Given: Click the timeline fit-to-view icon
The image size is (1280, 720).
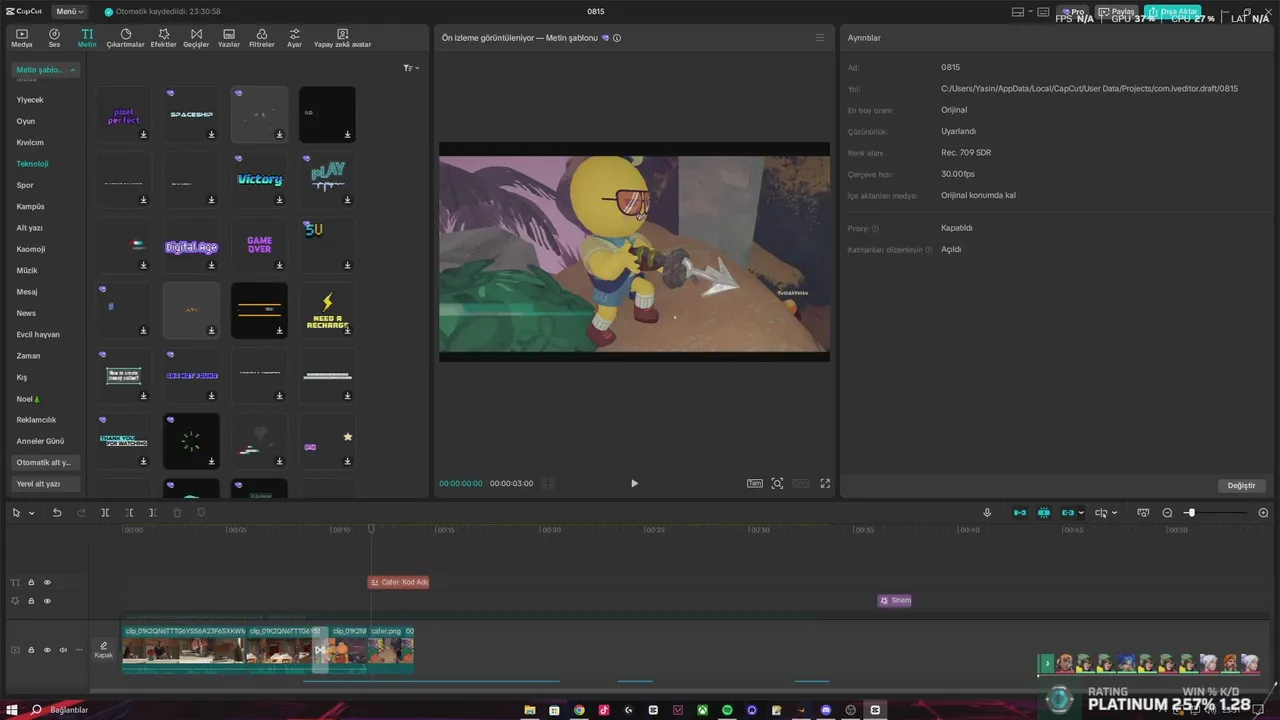Looking at the screenshot, I should 1143,513.
